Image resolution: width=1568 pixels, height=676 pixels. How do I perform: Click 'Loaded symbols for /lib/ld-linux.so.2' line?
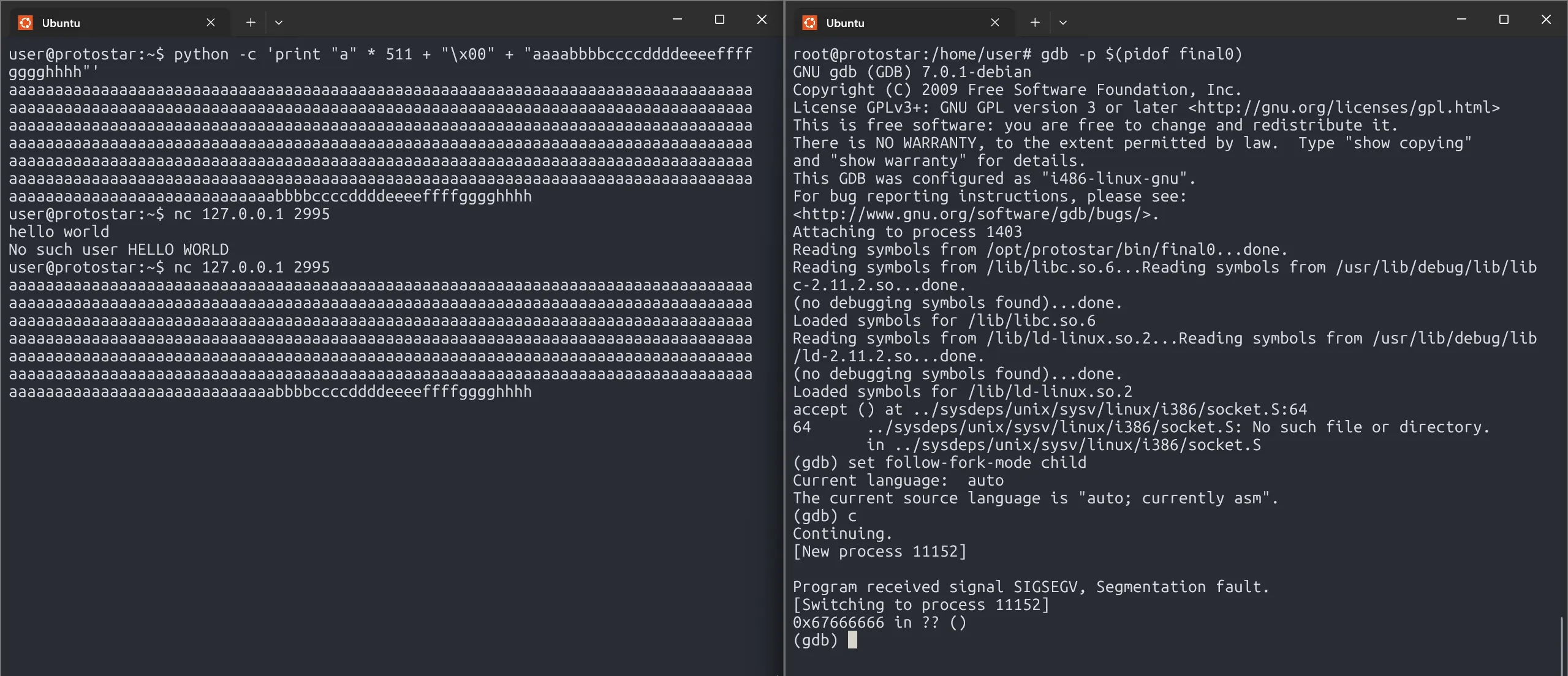point(962,392)
